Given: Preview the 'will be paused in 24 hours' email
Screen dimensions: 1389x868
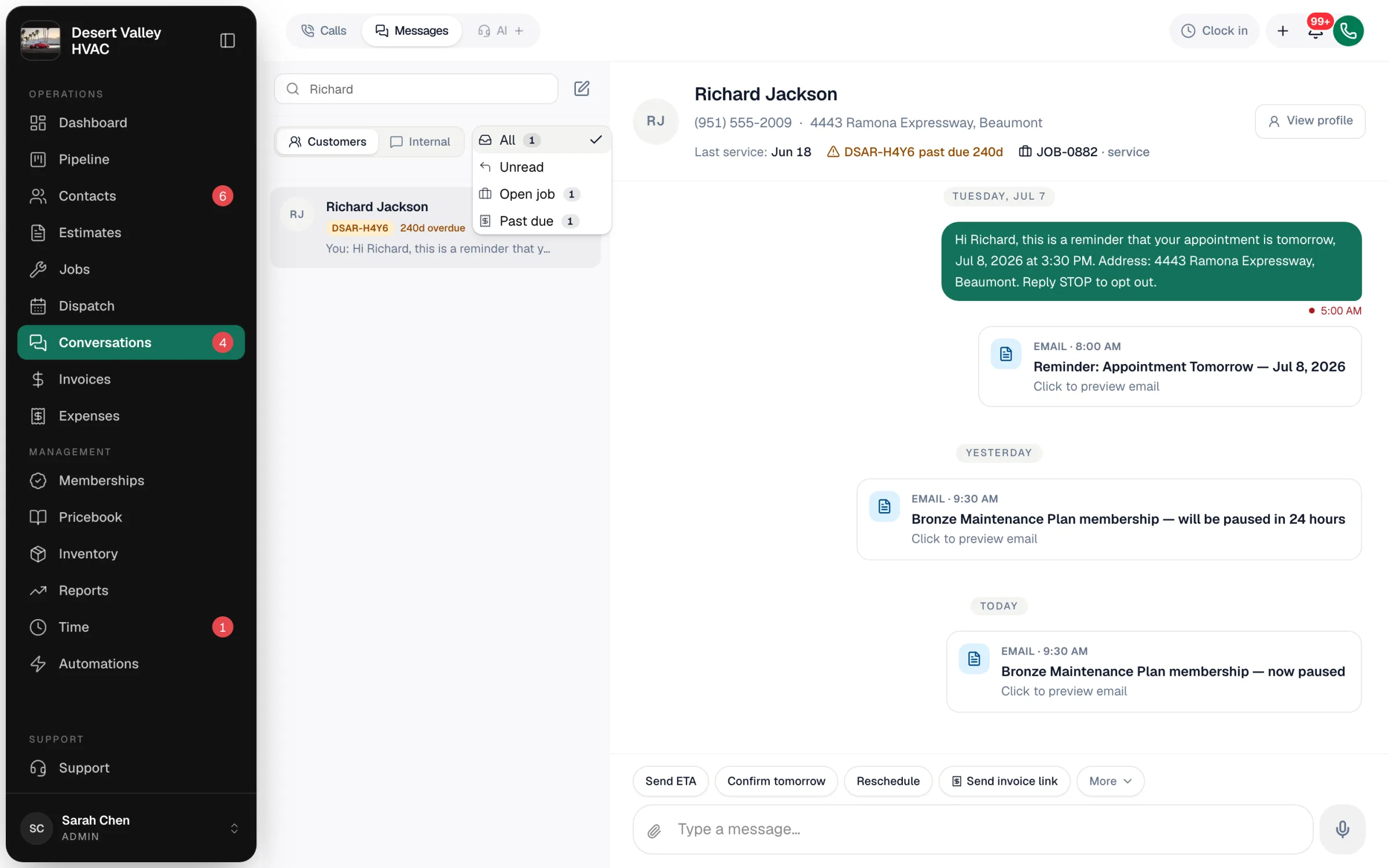Looking at the screenshot, I should point(1109,519).
